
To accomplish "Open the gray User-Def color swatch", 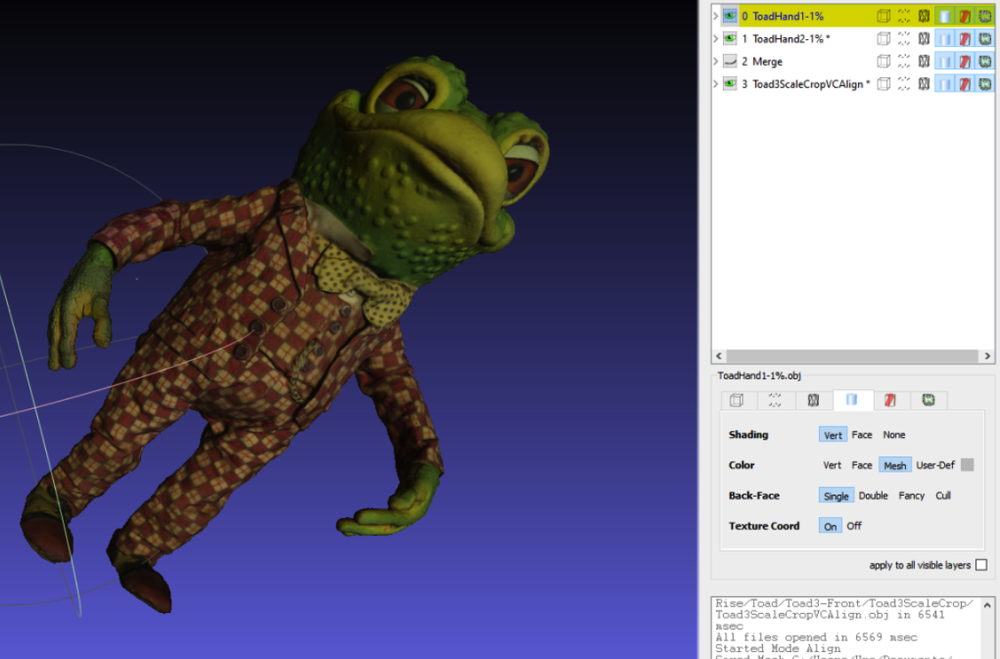I will tap(967, 464).
